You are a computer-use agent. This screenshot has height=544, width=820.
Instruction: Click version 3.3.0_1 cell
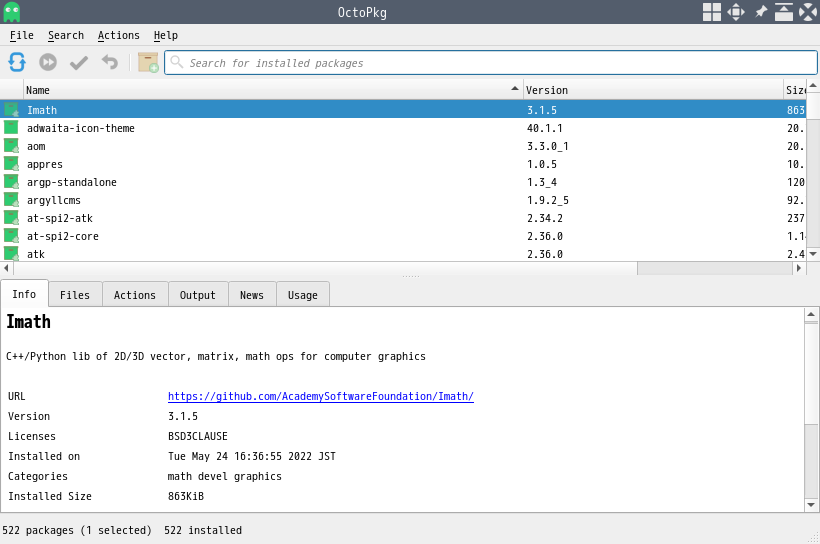(x=548, y=146)
